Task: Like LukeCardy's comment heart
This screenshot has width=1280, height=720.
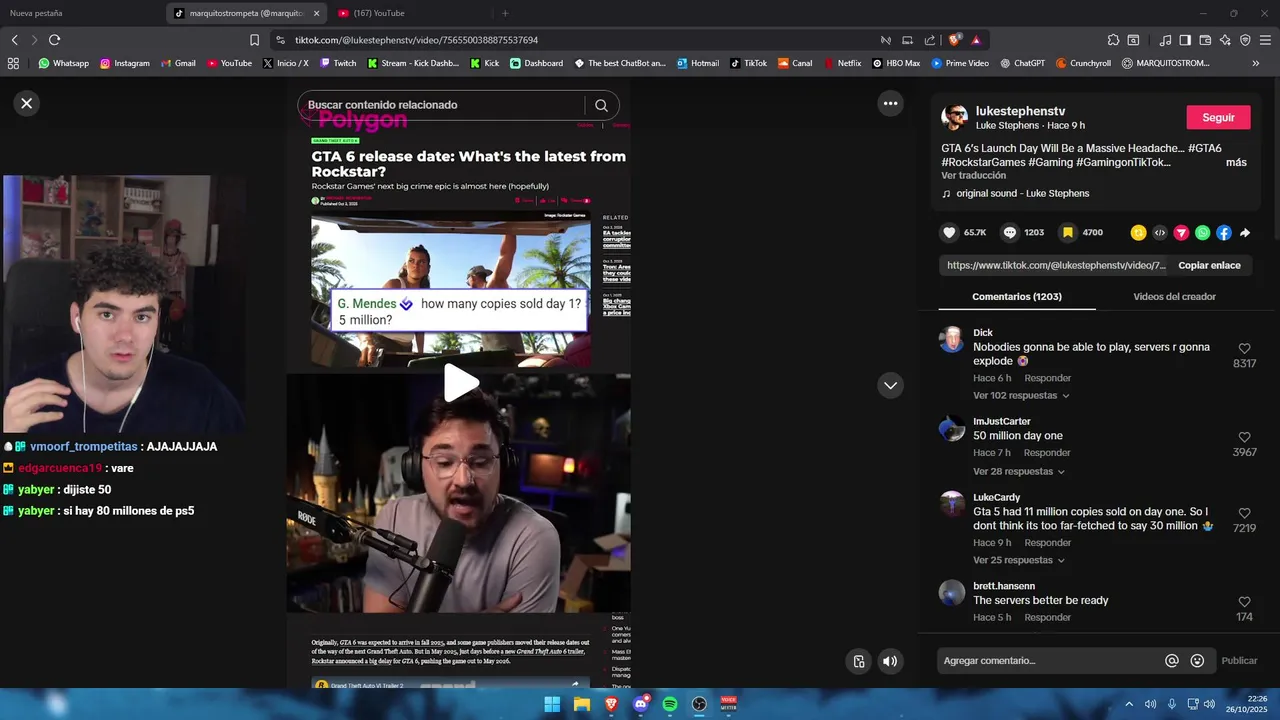Action: coord(1244,513)
